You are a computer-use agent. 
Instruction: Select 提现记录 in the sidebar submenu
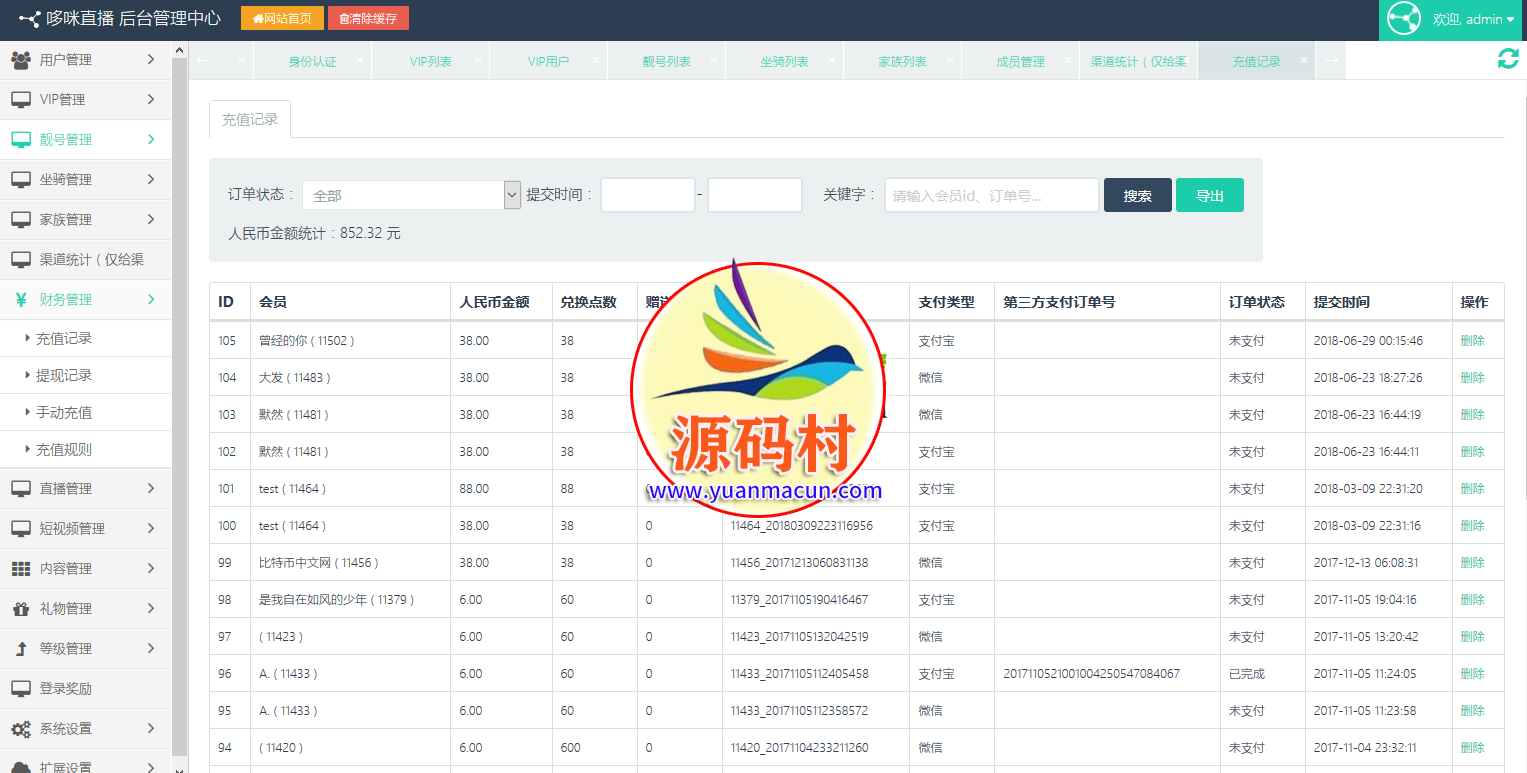[64, 375]
